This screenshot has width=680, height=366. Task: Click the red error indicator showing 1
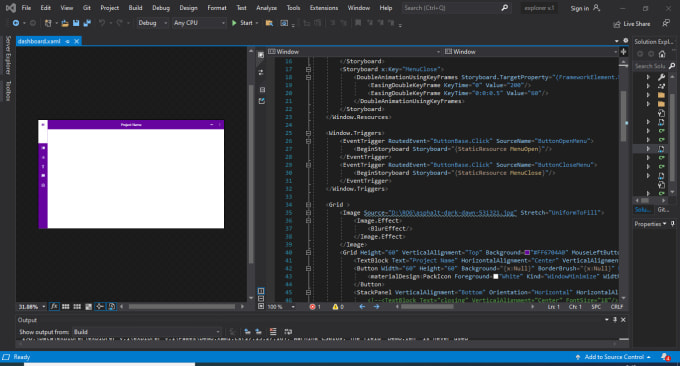point(315,307)
